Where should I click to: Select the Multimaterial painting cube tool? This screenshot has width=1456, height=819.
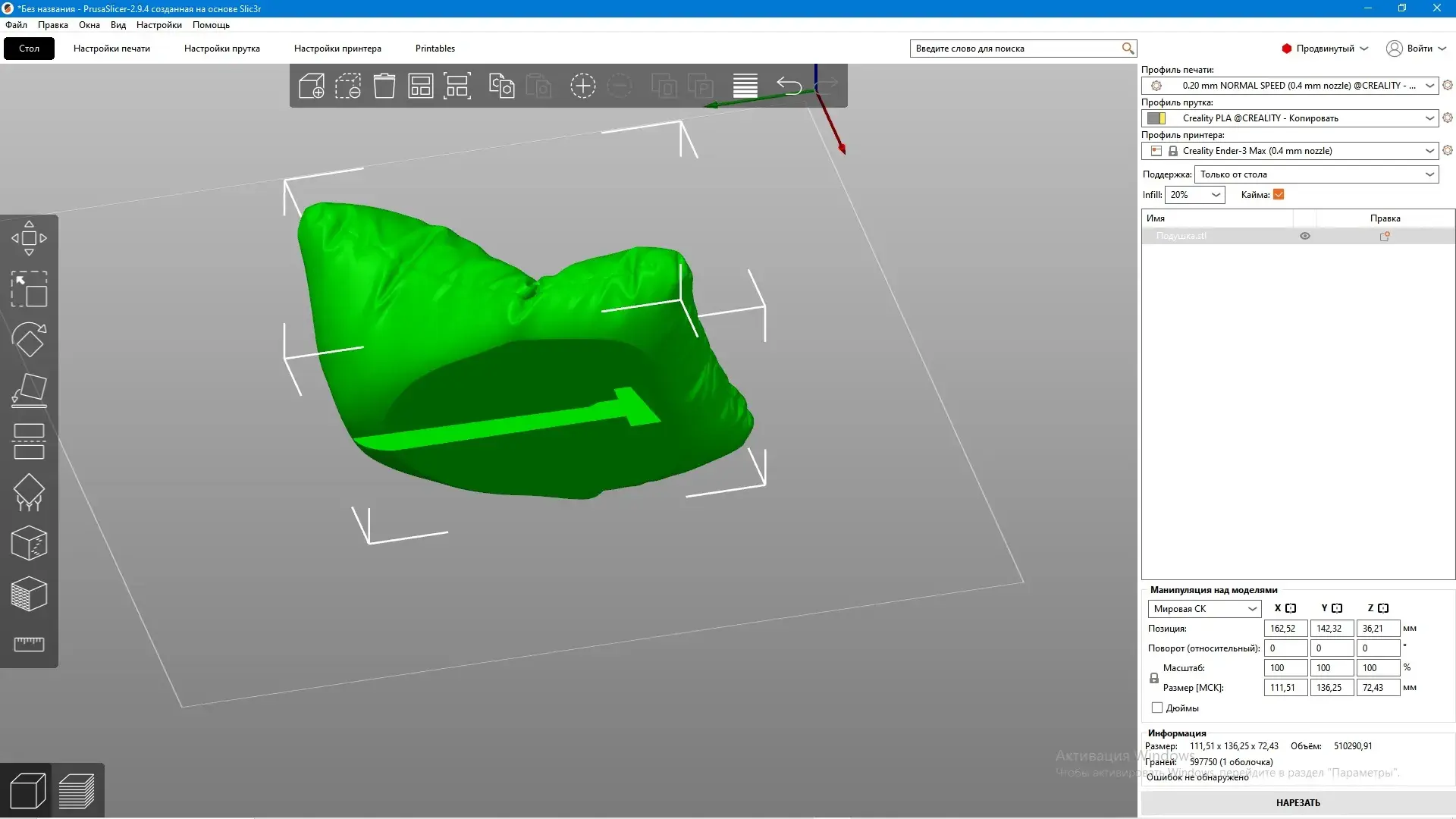(29, 594)
